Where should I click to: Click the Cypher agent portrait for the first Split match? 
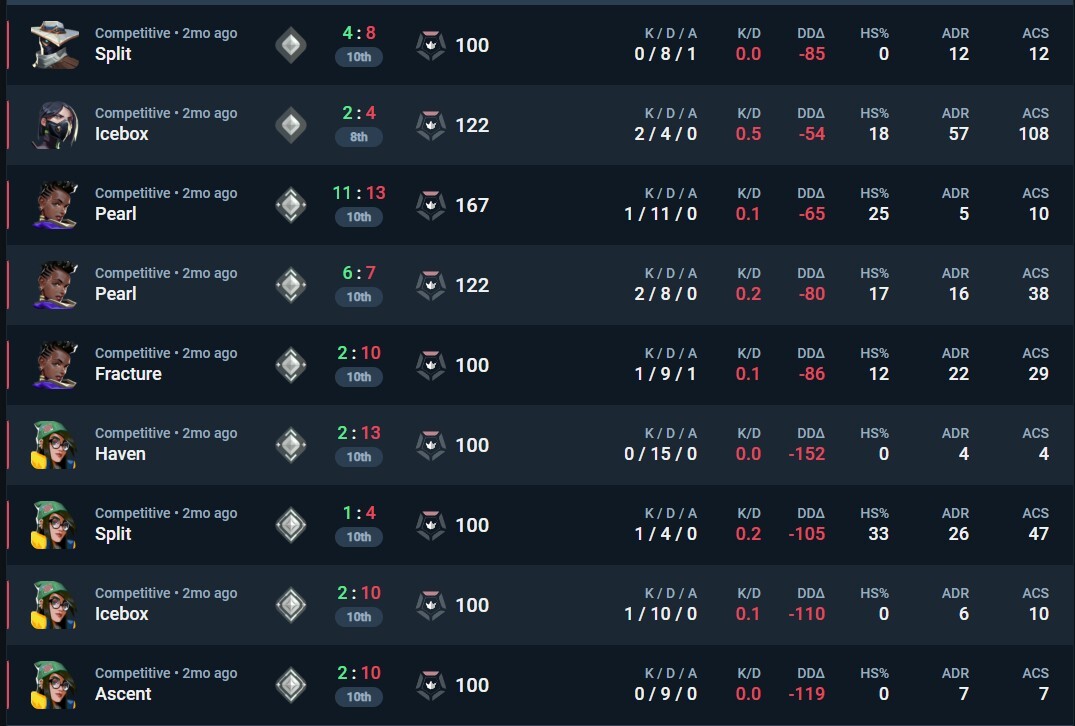[x=55, y=45]
